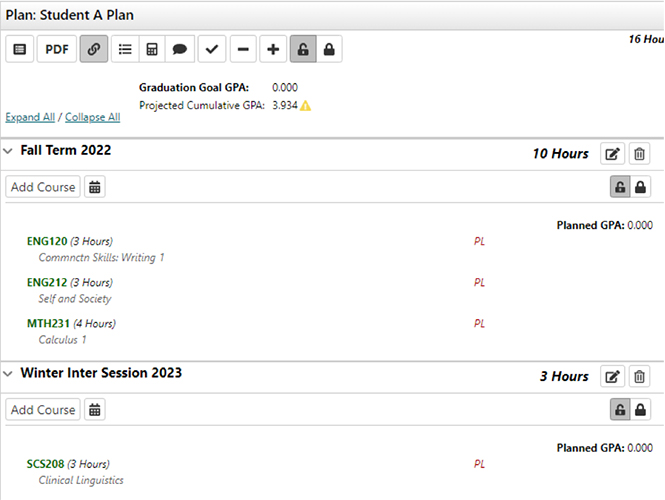Click the link icon in plan toolbar
This screenshot has height=500, width=665.
coord(94,49)
